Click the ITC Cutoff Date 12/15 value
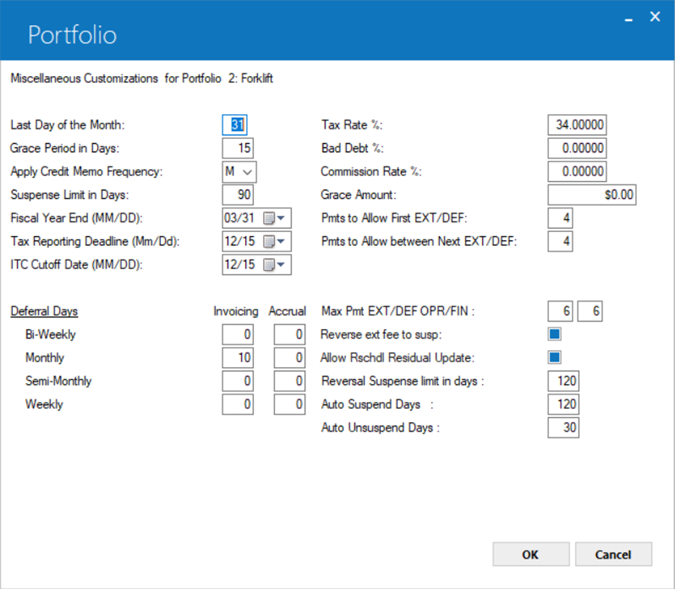This screenshot has width=675, height=589. (x=240, y=264)
